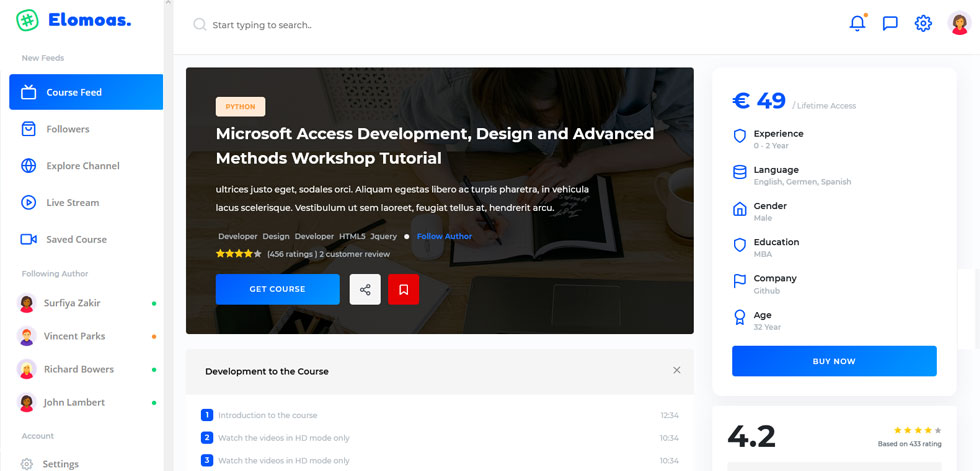This screenshot has height=471, width=980.
Task: Click the number 1 lesson badge
Action: 207,415
